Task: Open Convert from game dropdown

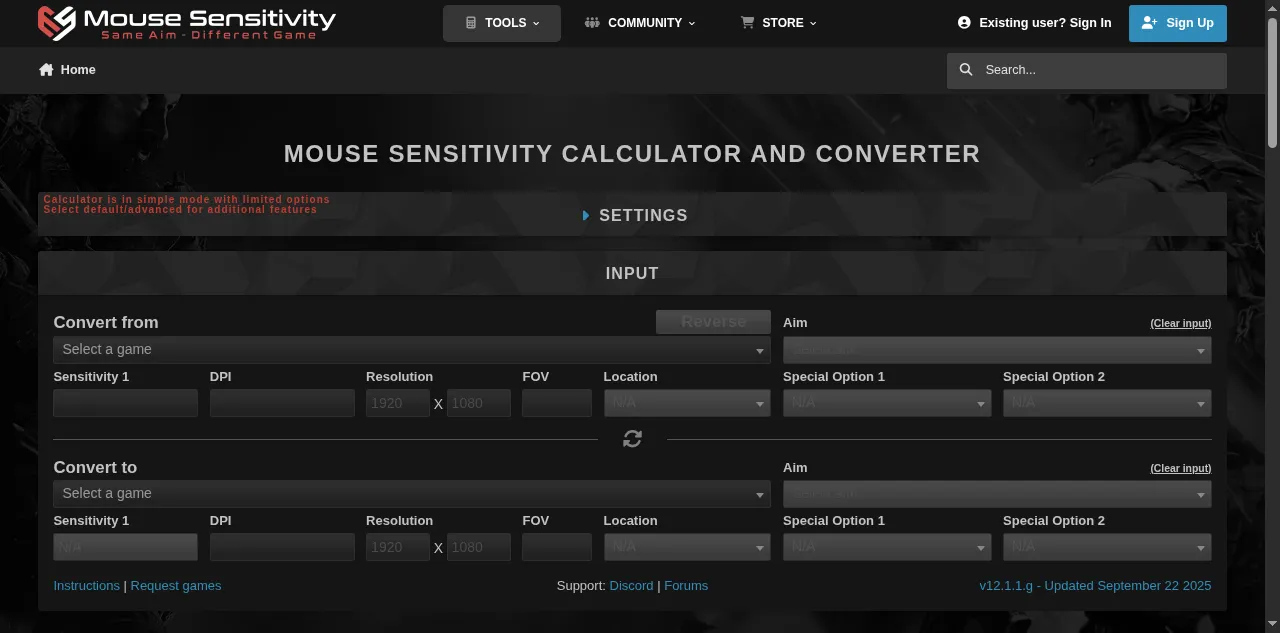Action: [412, 350]
